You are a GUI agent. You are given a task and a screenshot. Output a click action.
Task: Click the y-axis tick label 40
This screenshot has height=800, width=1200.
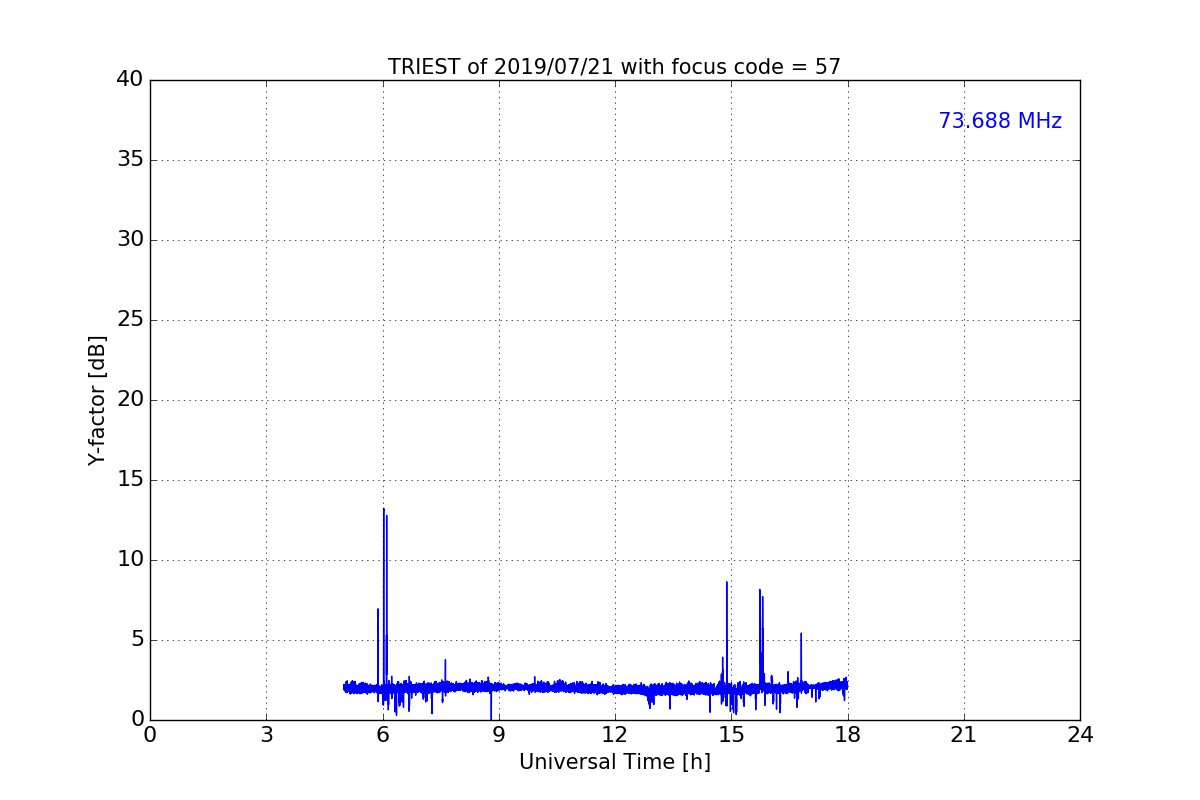point(130,80)
